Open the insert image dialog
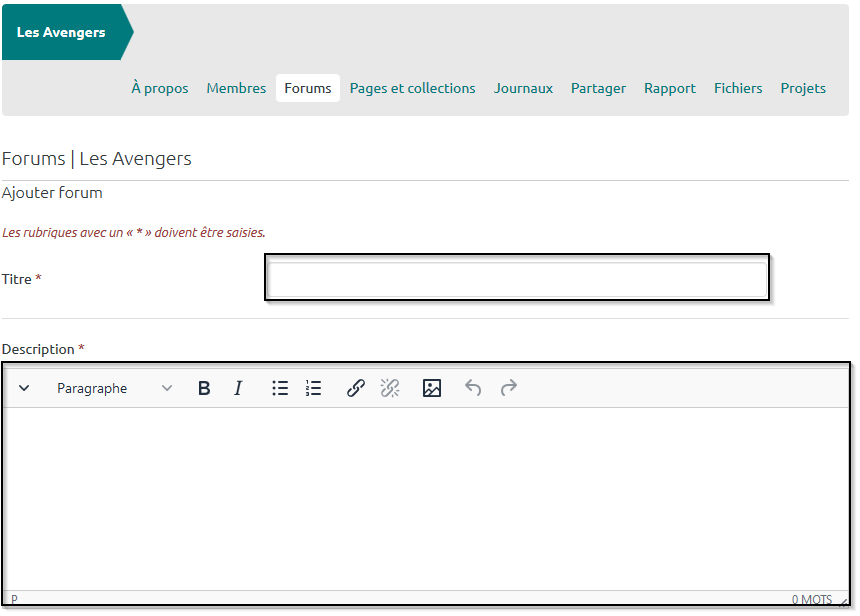 click(x=432, y=388)
